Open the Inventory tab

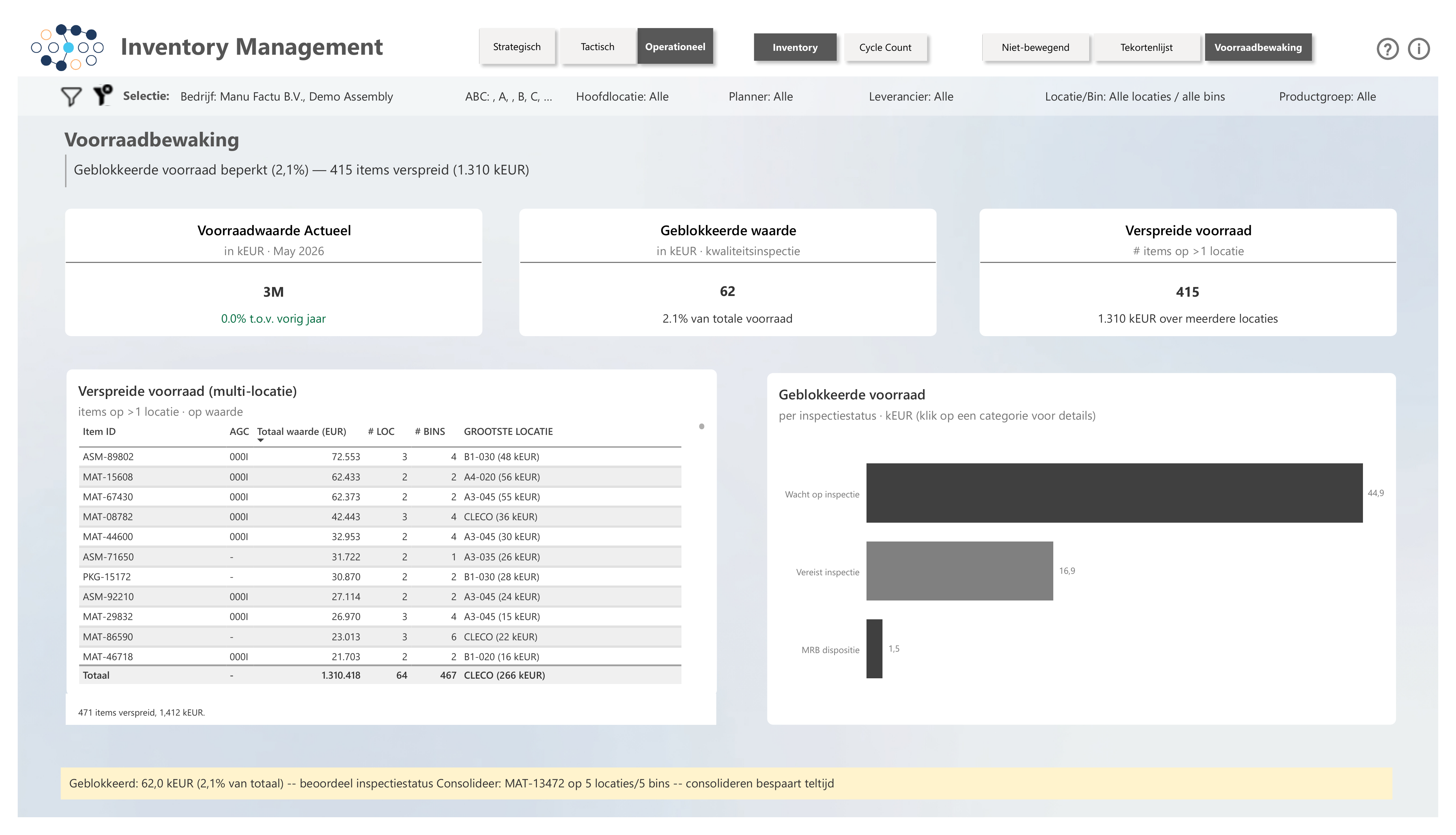[795, 47]
